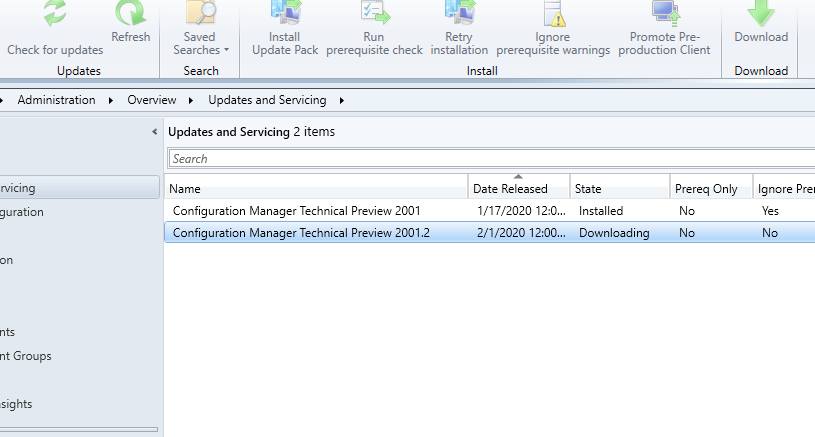Sort by Ignore Prereq column header
This screenshot has height=437, width=815.
pyautogui.click(x=784, y=189)
